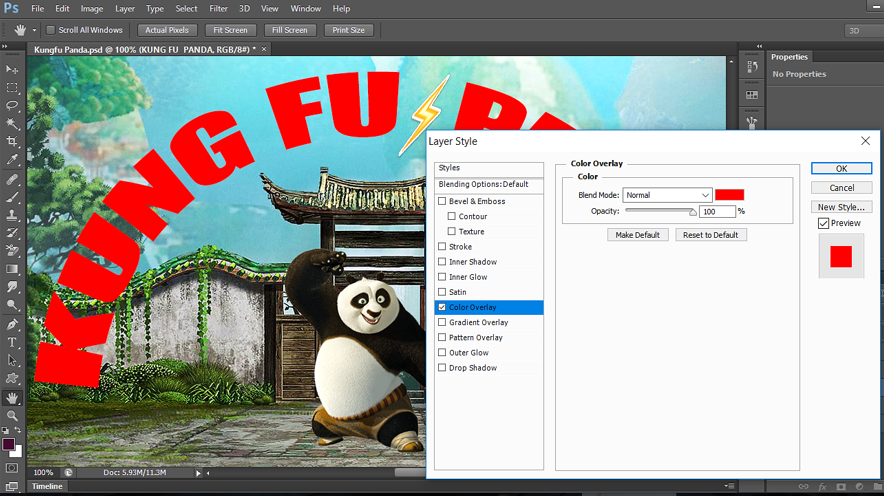884x496 pixels.
Task: Select the Dodge tool
Action: tap(12, 305)
